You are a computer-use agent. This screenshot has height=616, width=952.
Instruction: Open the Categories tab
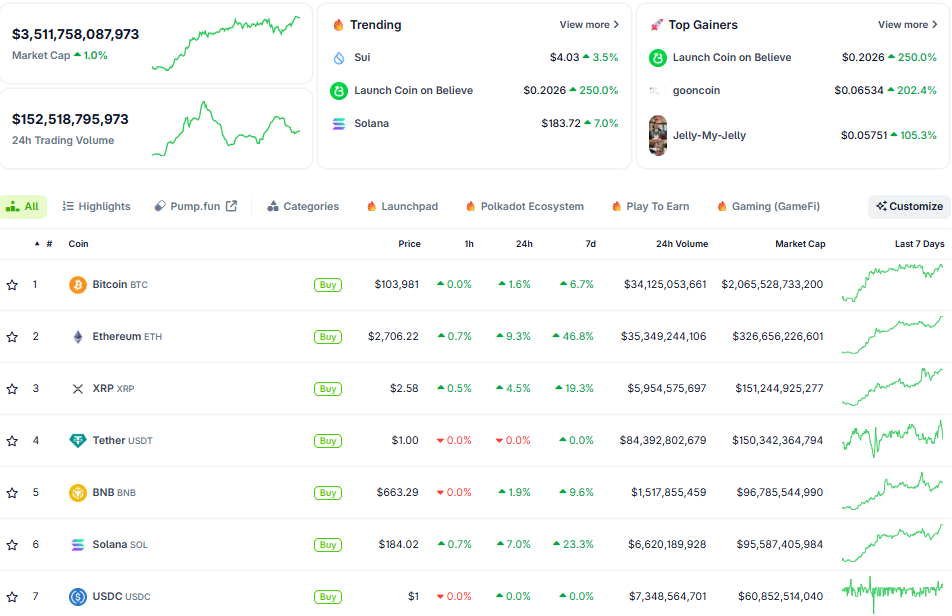coord(303,206)
